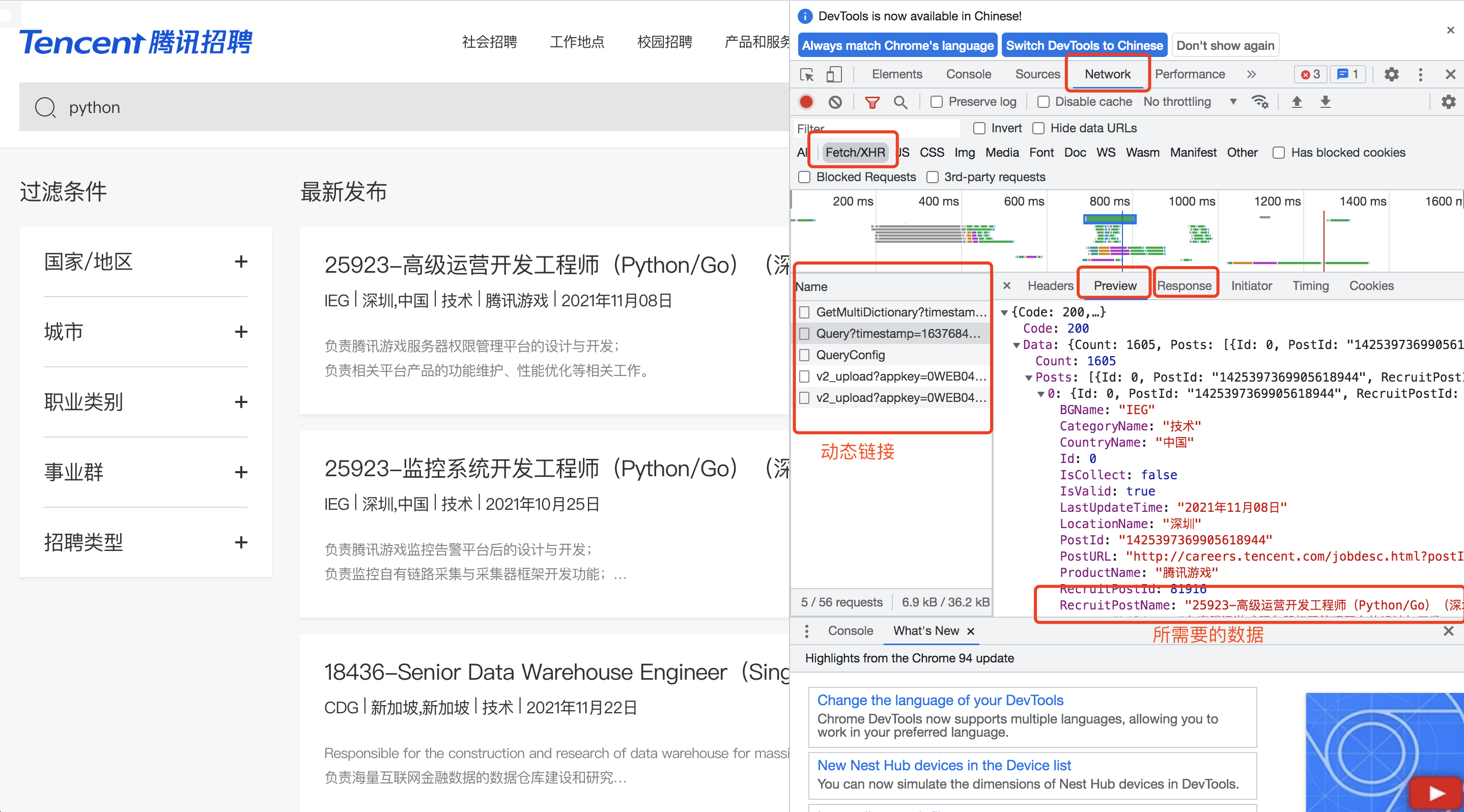Click Don't show again button
The image size is (1464, 812).
coord(1225,45)
